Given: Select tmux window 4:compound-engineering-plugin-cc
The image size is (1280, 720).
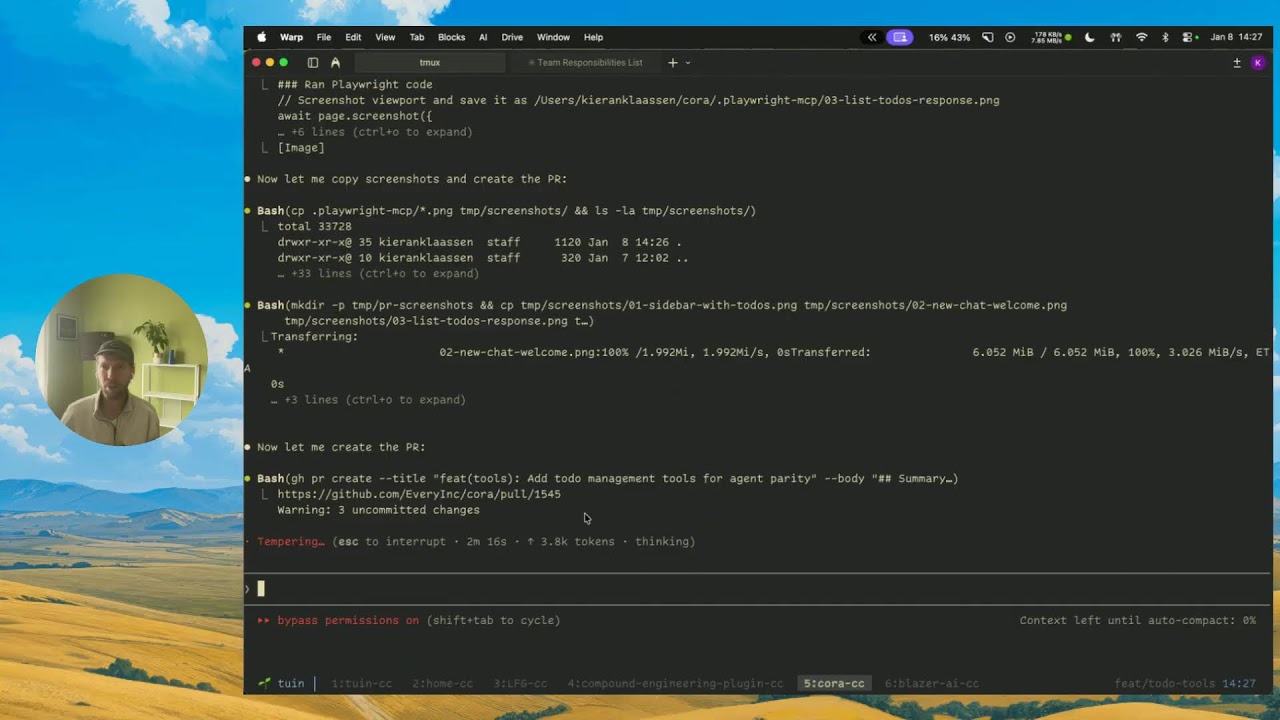Looking at the screenshot, I should pyautogui.click(x=675, y=684).
